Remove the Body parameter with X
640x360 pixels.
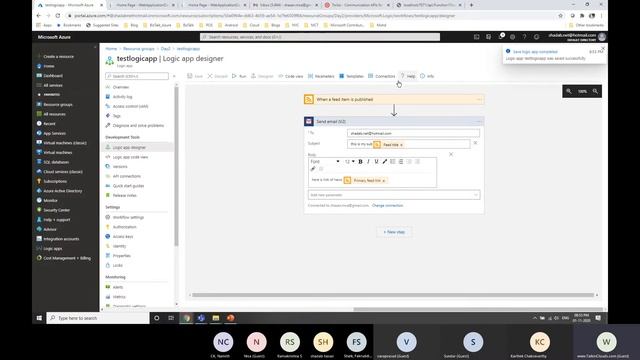click(451, 154)
